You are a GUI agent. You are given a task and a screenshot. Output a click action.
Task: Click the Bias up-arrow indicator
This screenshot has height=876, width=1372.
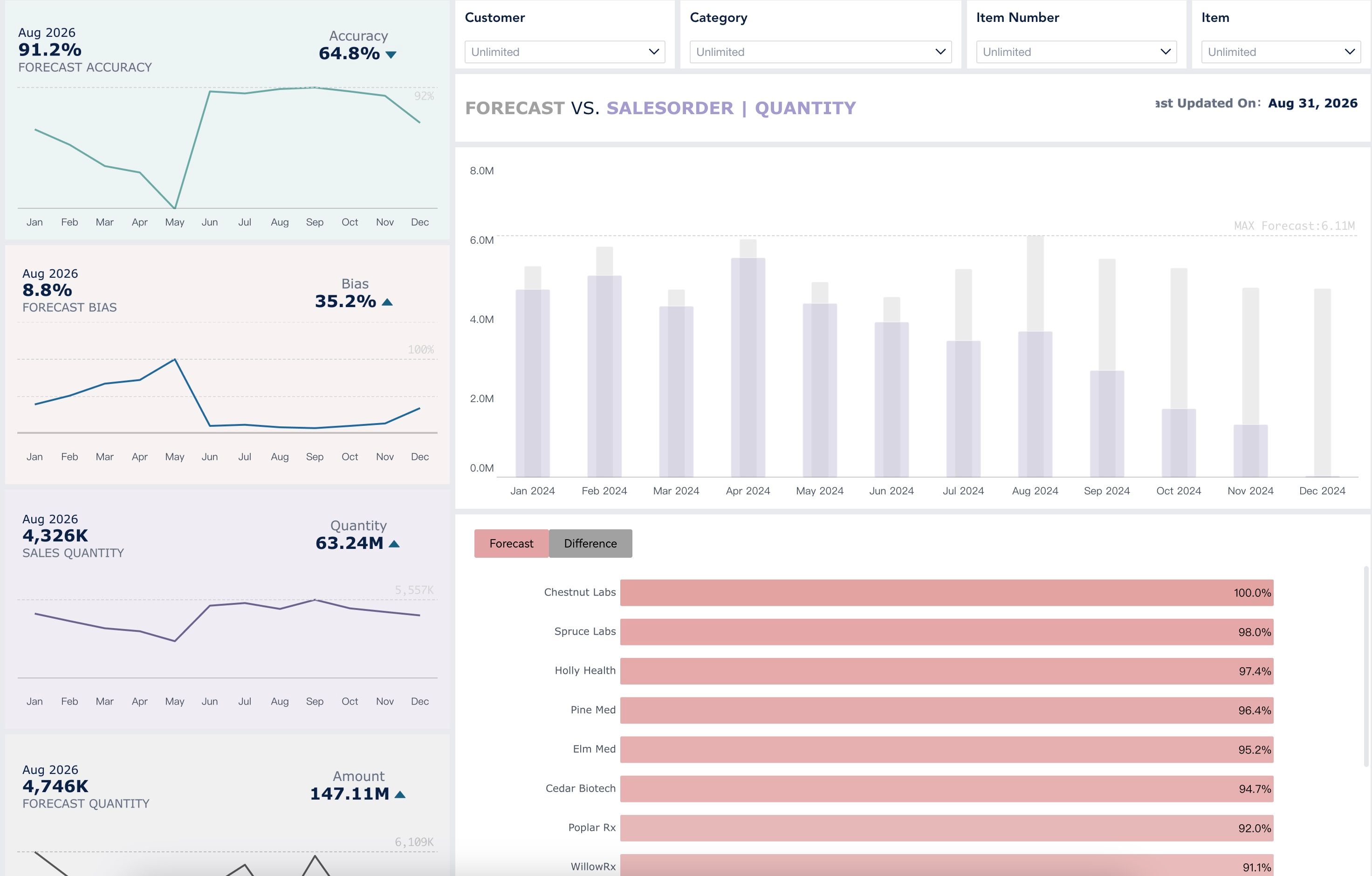click(387, 302)
